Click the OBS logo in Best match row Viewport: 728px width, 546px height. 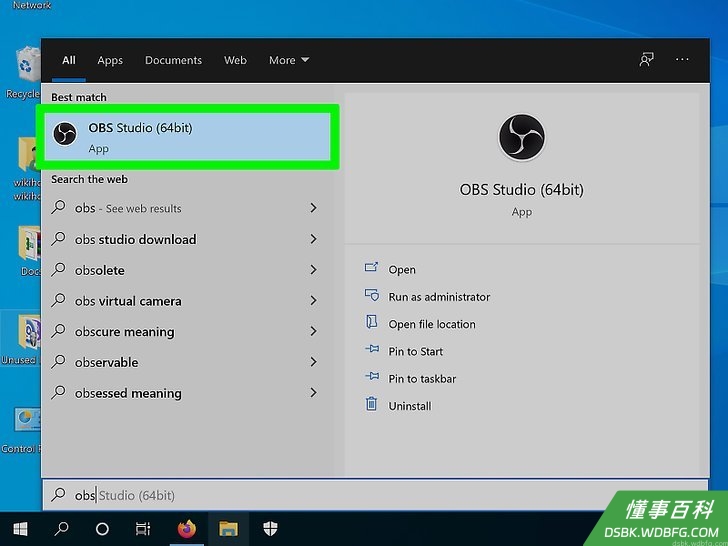65,134
